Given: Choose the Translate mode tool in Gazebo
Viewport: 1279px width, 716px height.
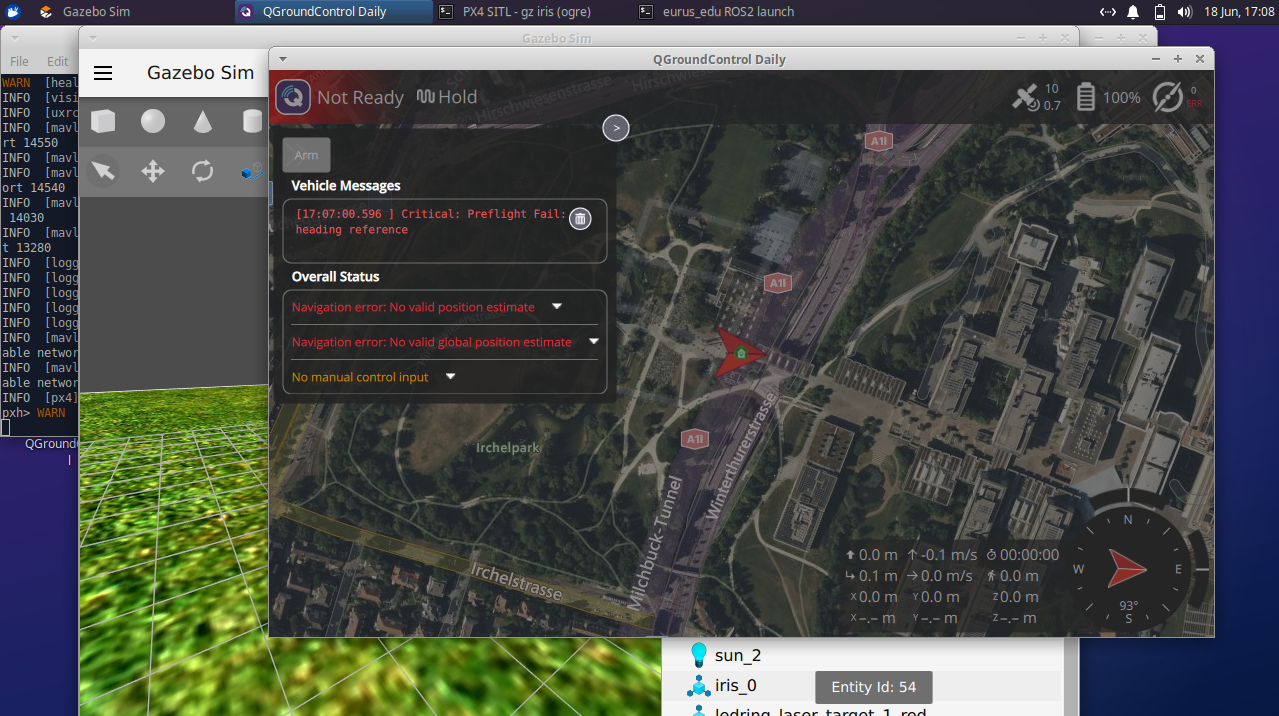Looking at the screenshot, I should 153,171.
